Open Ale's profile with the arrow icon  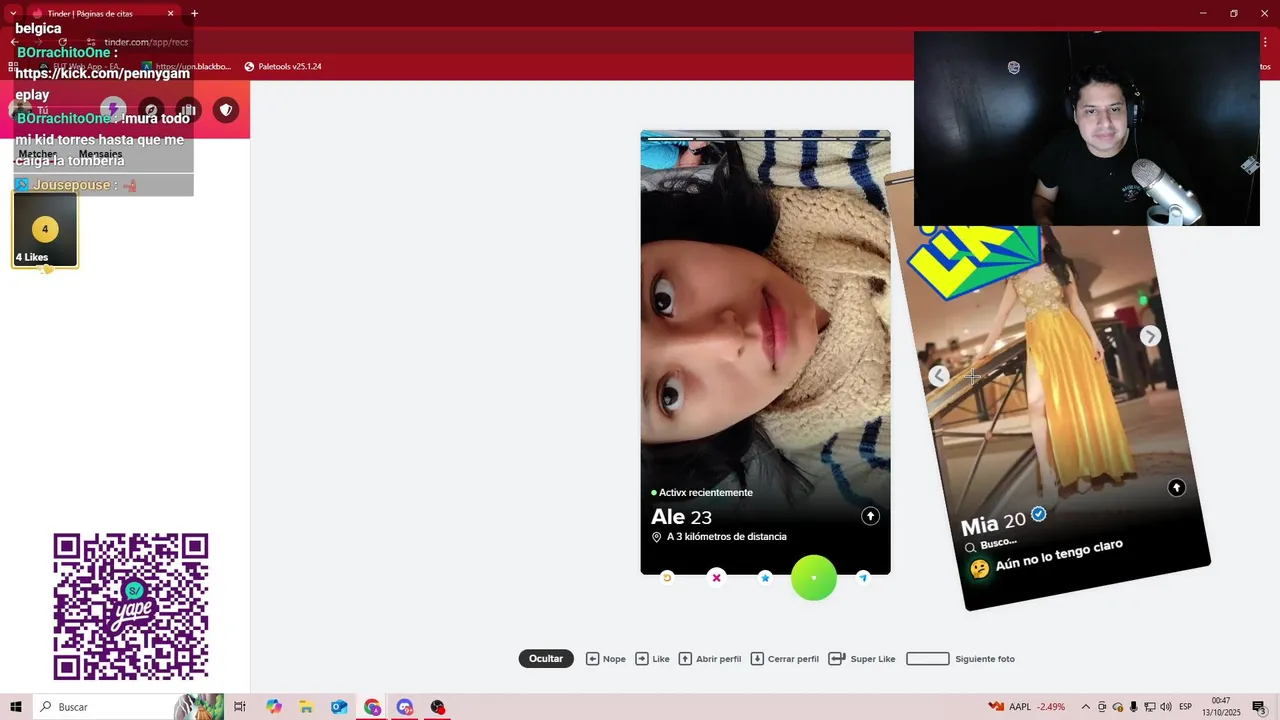pos(870,516)
